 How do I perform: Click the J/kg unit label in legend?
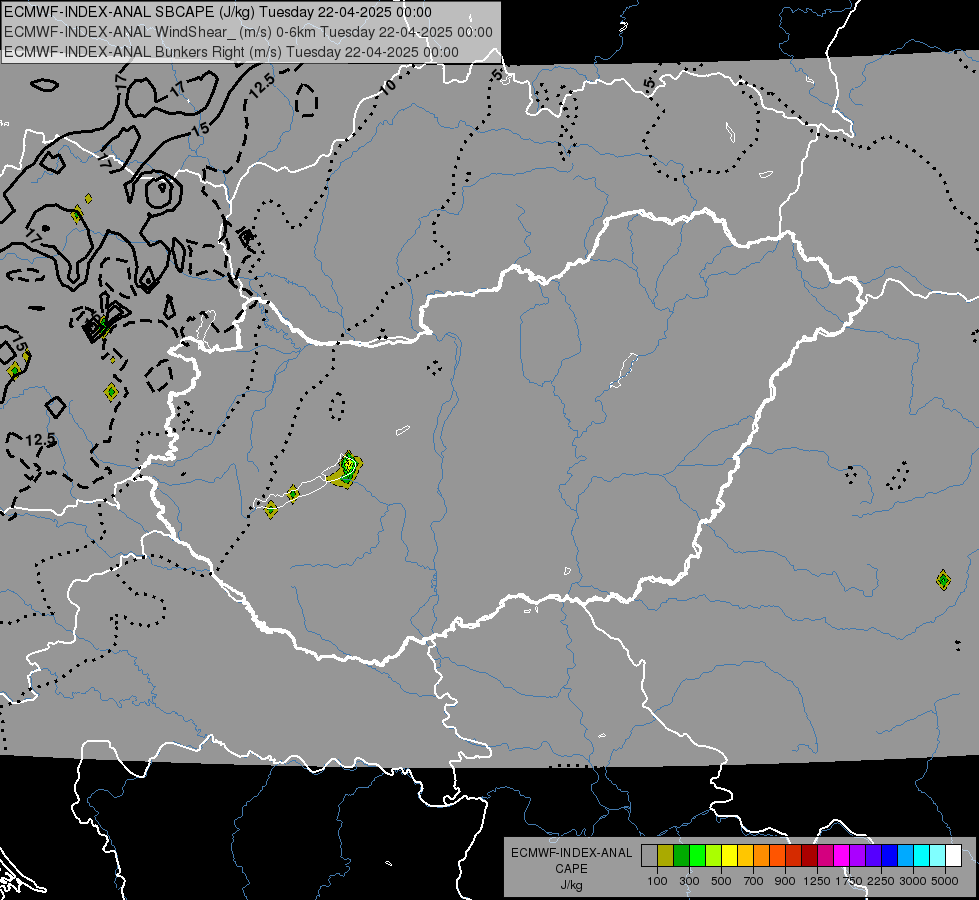[x=571, y=885]
